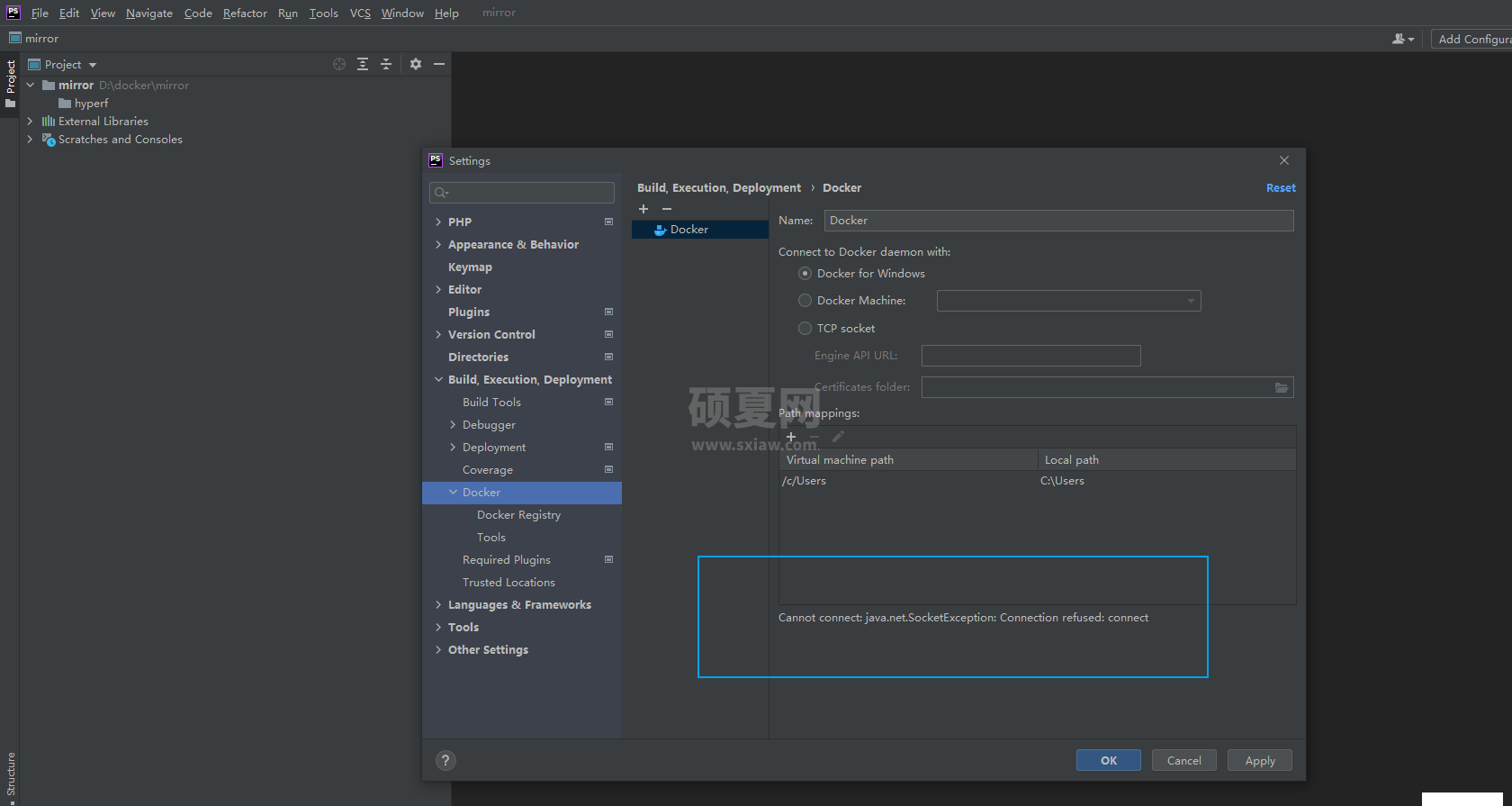
Task: Click the project-level marker next to Plugins
Action: 609,312
